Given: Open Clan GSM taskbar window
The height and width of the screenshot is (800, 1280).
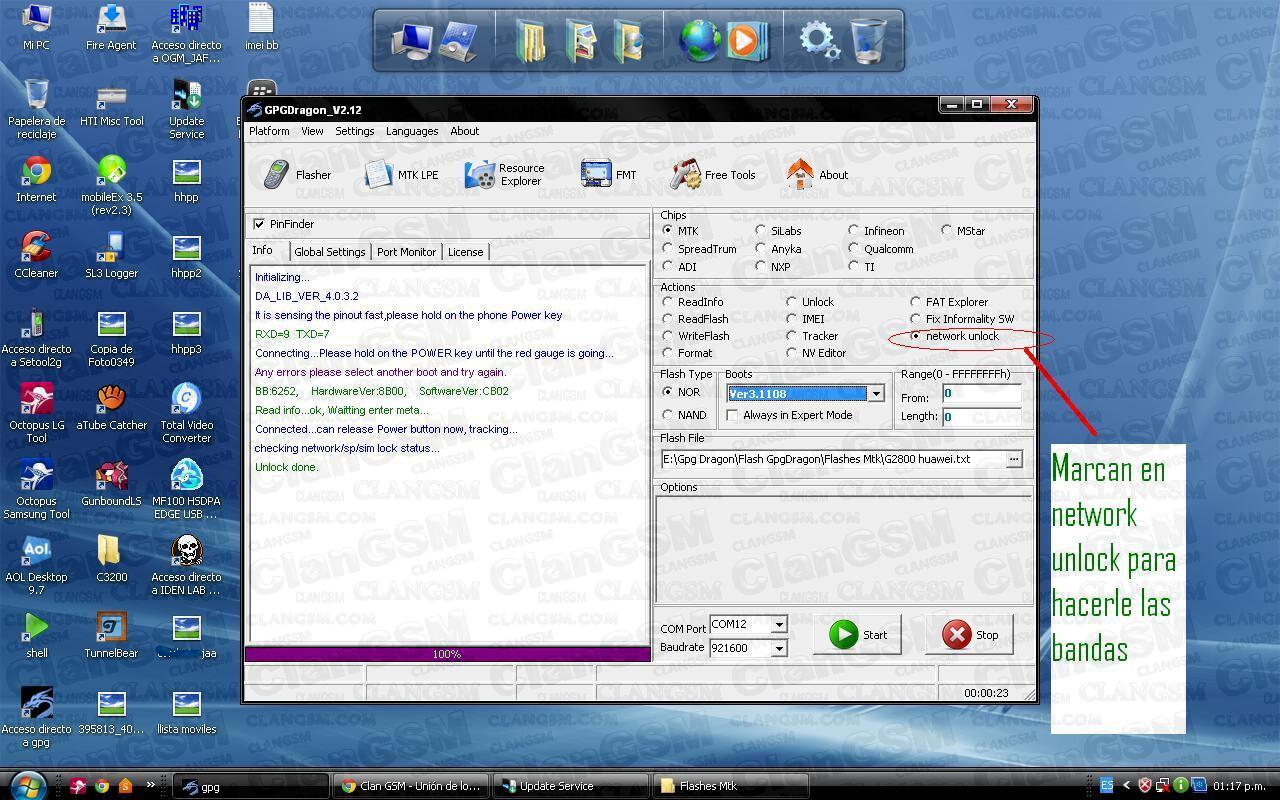Looking at the screenshot, I should point(412,786).
